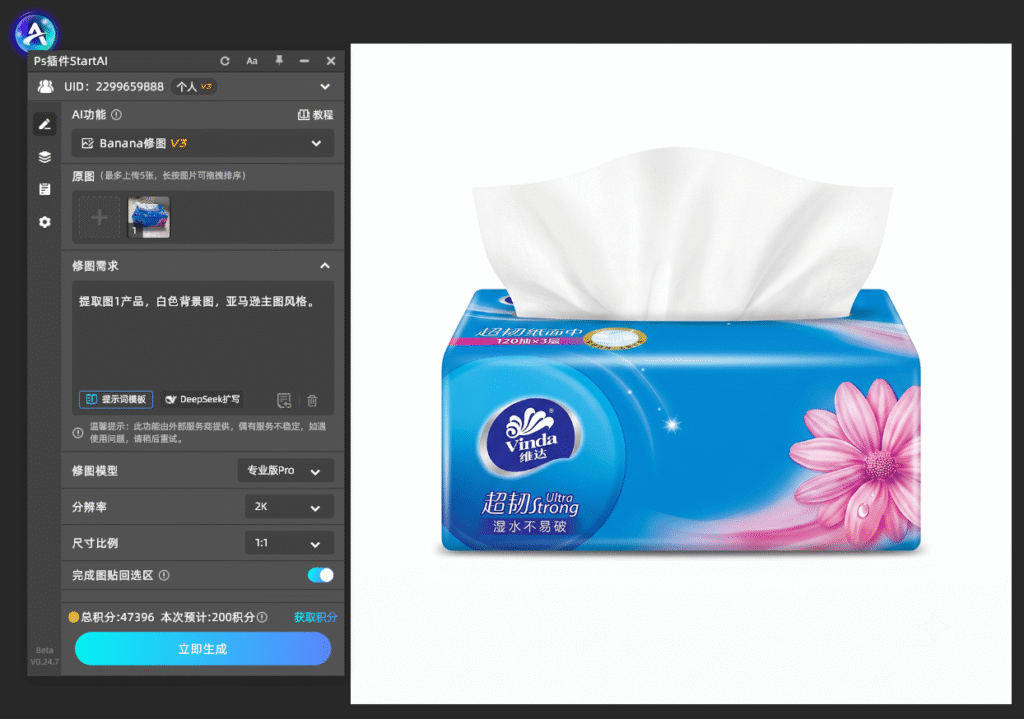The width and height of the screenshot is (1024, 719).
Task: Click the 获取积分 link
Action: click(315, 617)
